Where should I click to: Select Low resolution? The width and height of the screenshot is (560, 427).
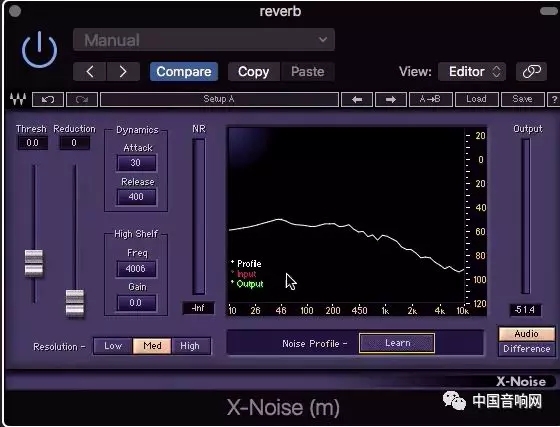113,346
